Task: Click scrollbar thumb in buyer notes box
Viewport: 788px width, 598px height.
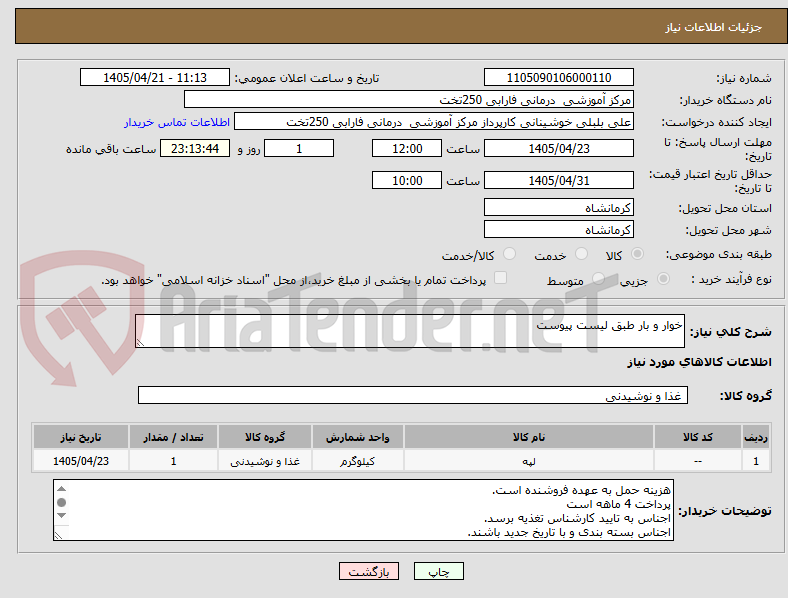Action: click(x=61, y=503)
